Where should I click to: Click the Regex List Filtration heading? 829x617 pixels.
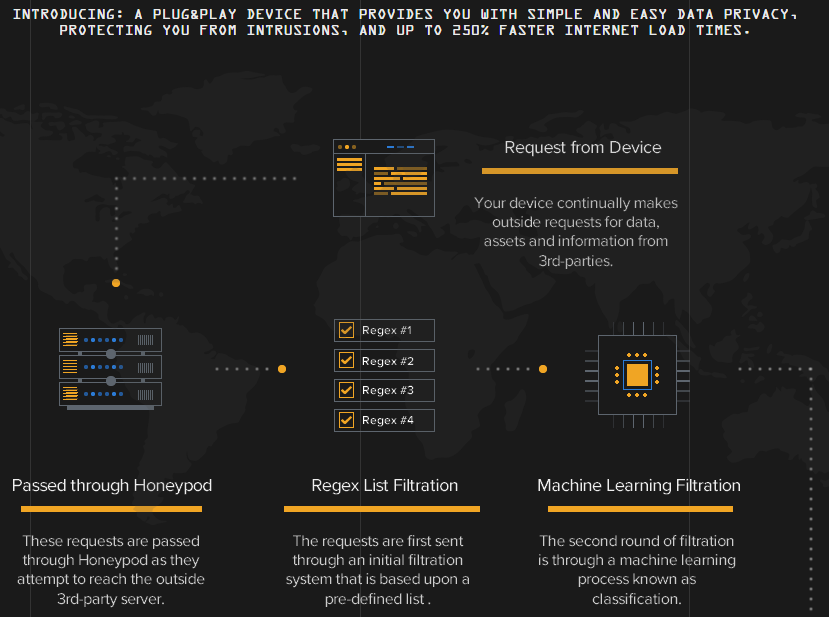tap(384, 485)
